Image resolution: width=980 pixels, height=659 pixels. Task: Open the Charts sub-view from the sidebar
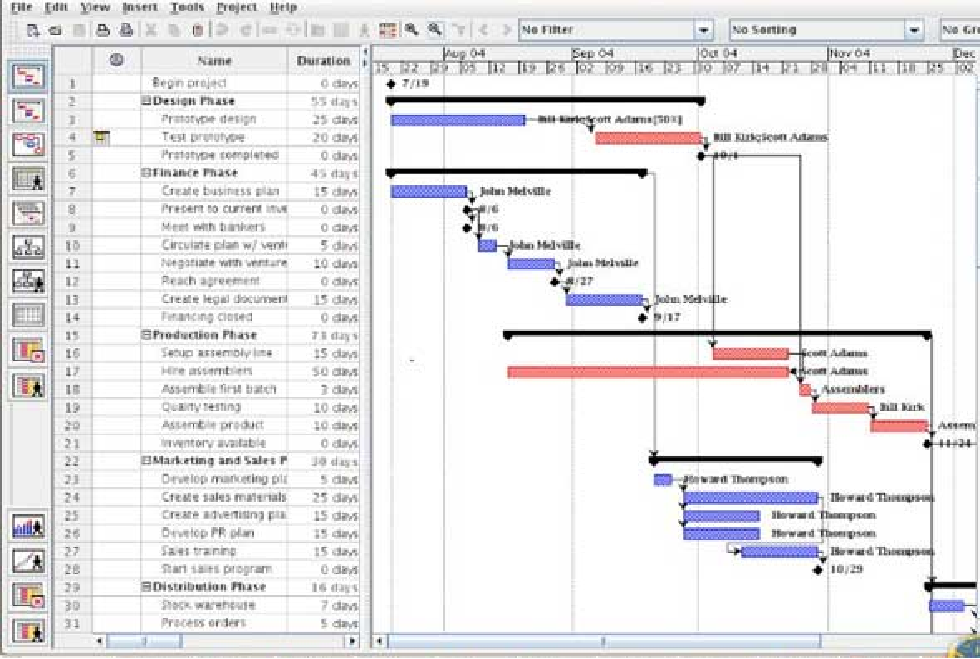click(x=29, y=562)
